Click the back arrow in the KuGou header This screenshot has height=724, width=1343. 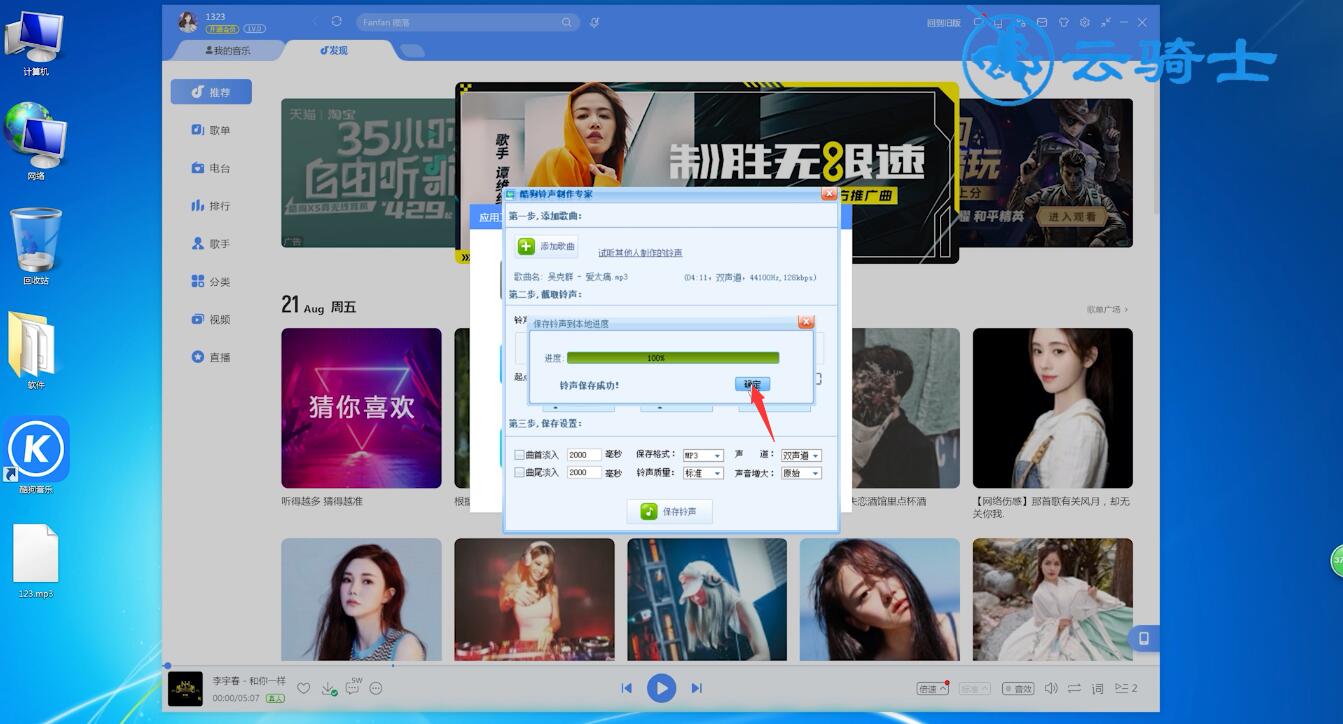click(315, 22)
